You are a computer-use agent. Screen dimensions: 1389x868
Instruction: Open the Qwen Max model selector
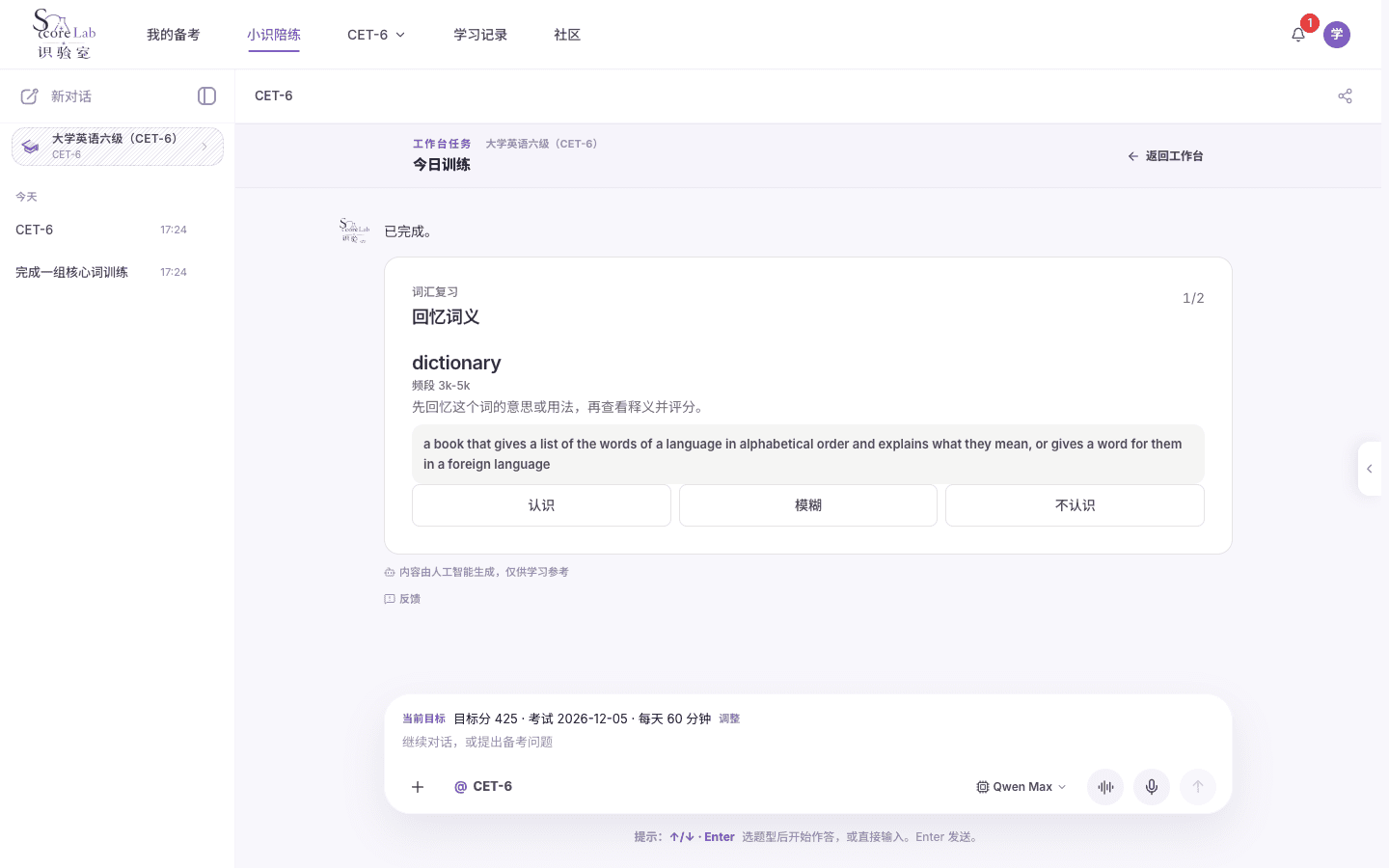1021,787
